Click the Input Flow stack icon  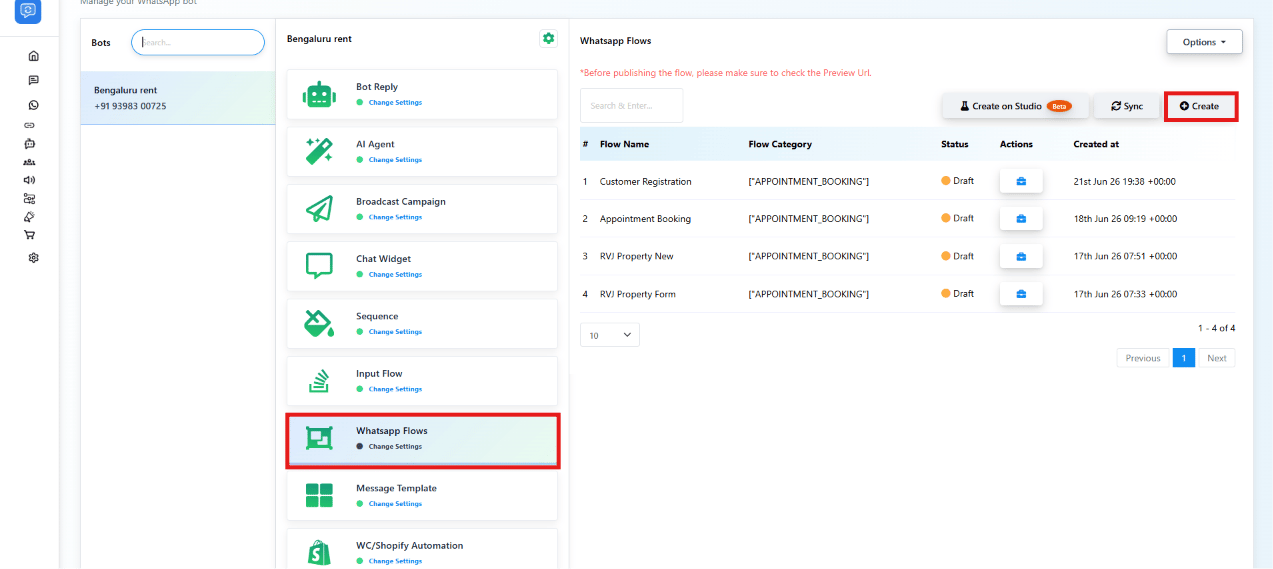click(x=319, y=380)
